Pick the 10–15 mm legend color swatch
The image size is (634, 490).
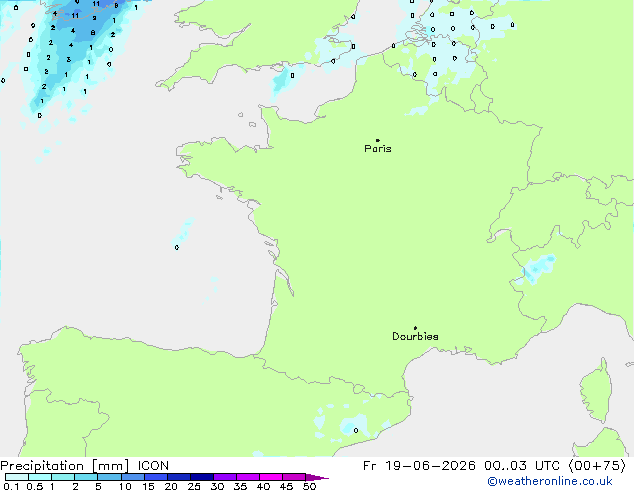pos(132,477)
